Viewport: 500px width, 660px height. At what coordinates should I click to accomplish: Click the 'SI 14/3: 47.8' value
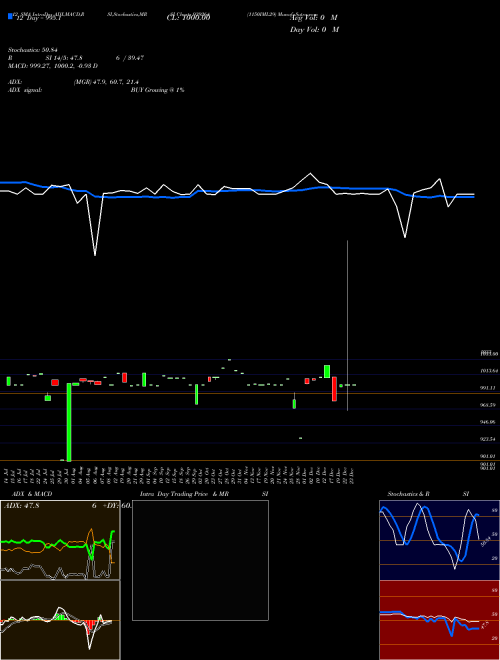point(64,58)
